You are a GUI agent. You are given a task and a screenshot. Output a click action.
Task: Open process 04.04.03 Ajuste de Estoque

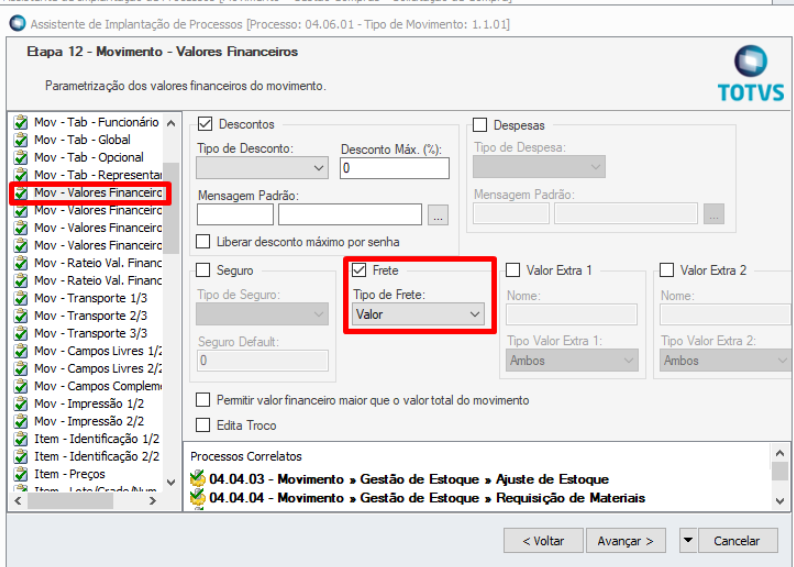409,479
